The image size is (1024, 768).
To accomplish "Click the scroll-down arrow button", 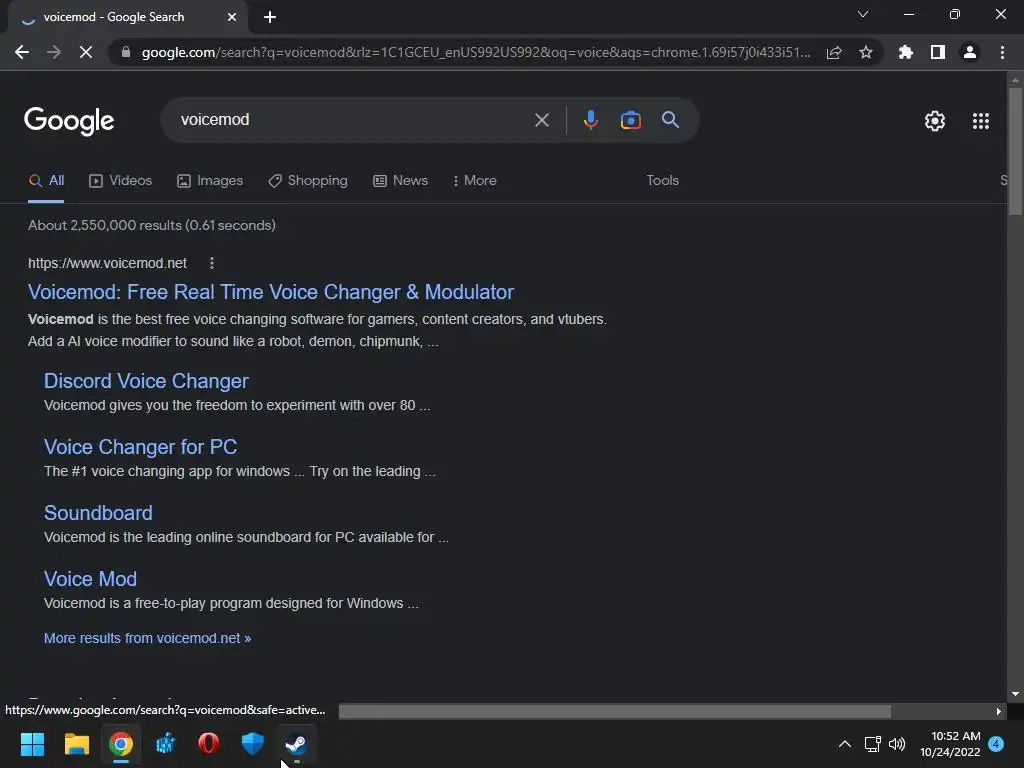I will [x=1015, y=695].
